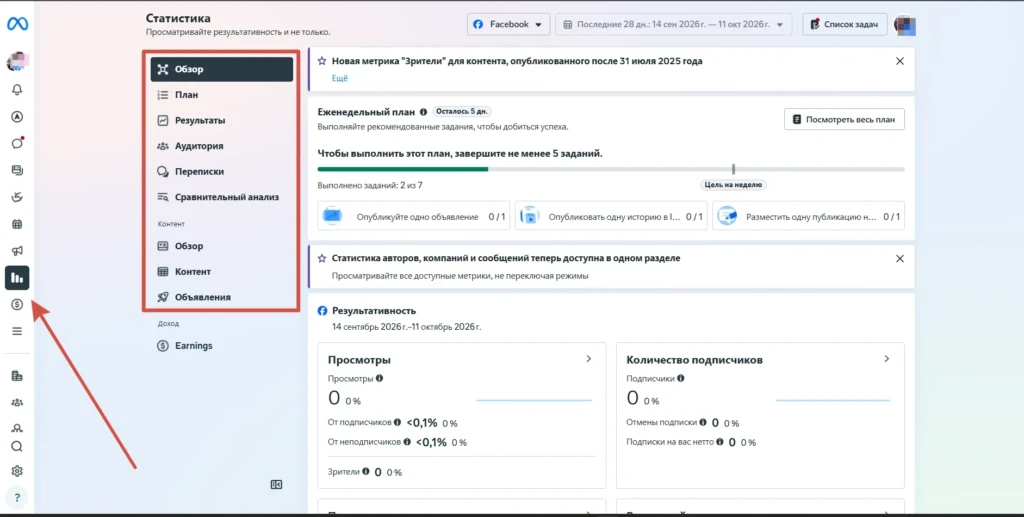
Task: Click the Посмотреть весь план button
Action: tap(844, 119)
